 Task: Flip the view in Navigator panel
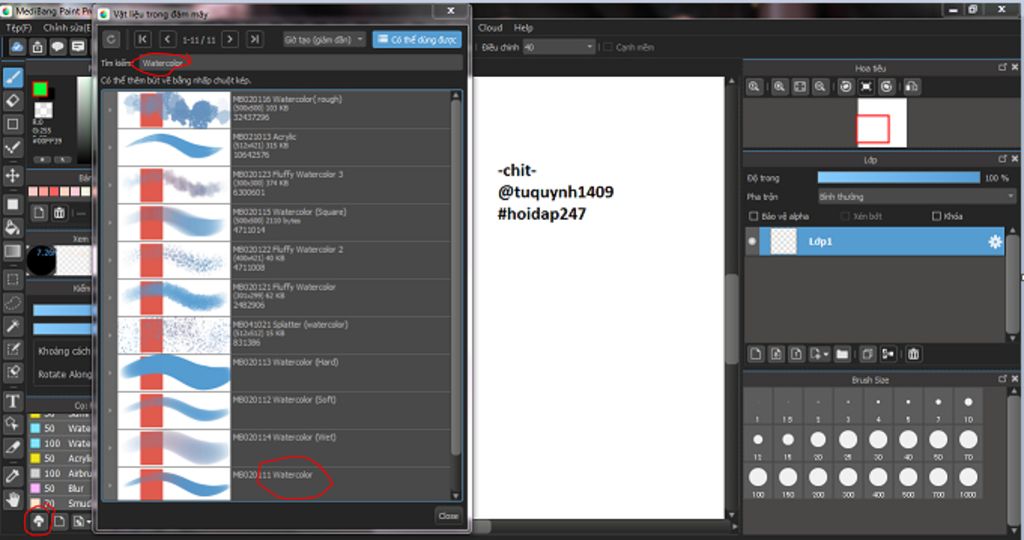[912, 87]
